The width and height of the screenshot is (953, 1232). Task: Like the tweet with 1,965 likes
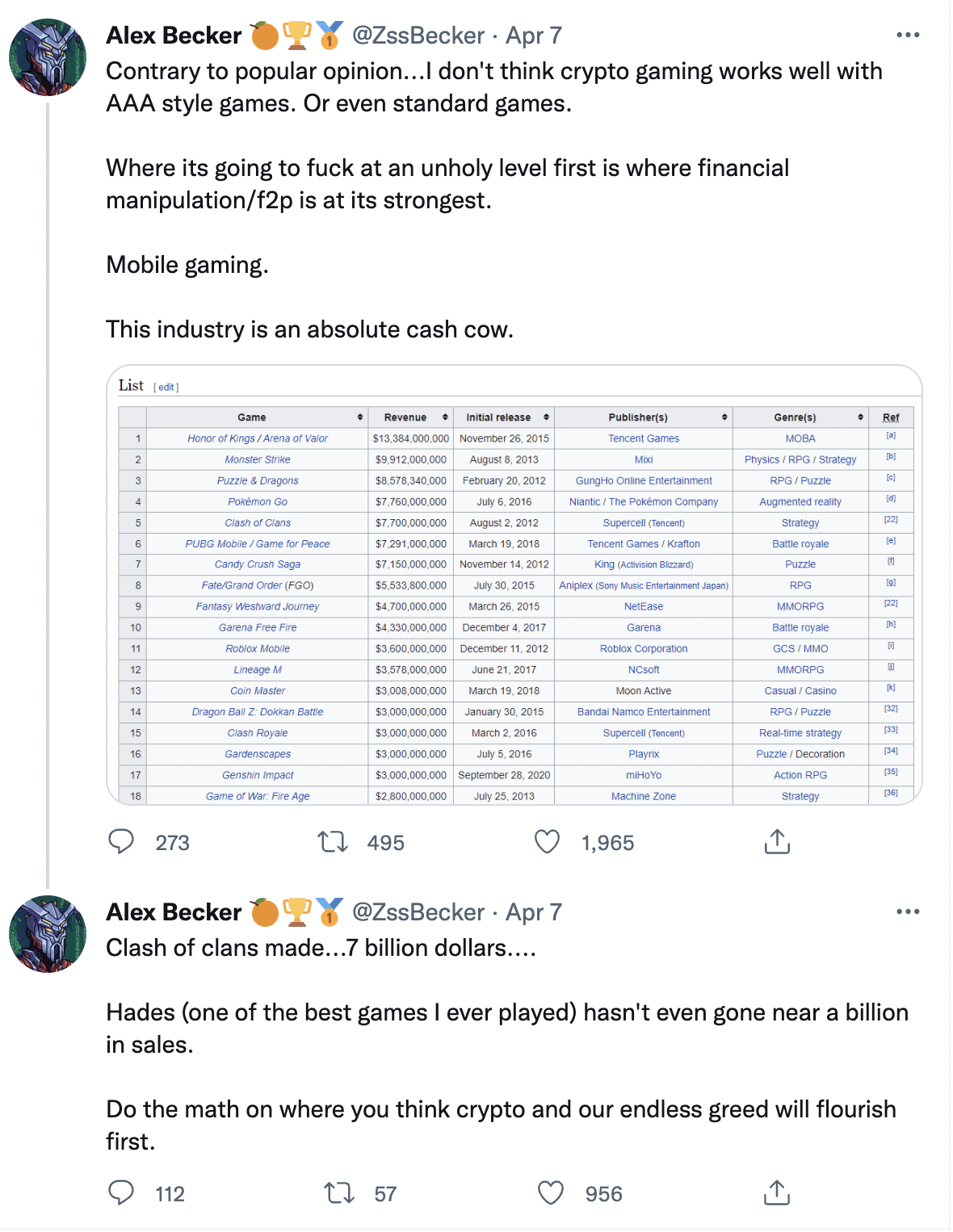tap(548, 842)
